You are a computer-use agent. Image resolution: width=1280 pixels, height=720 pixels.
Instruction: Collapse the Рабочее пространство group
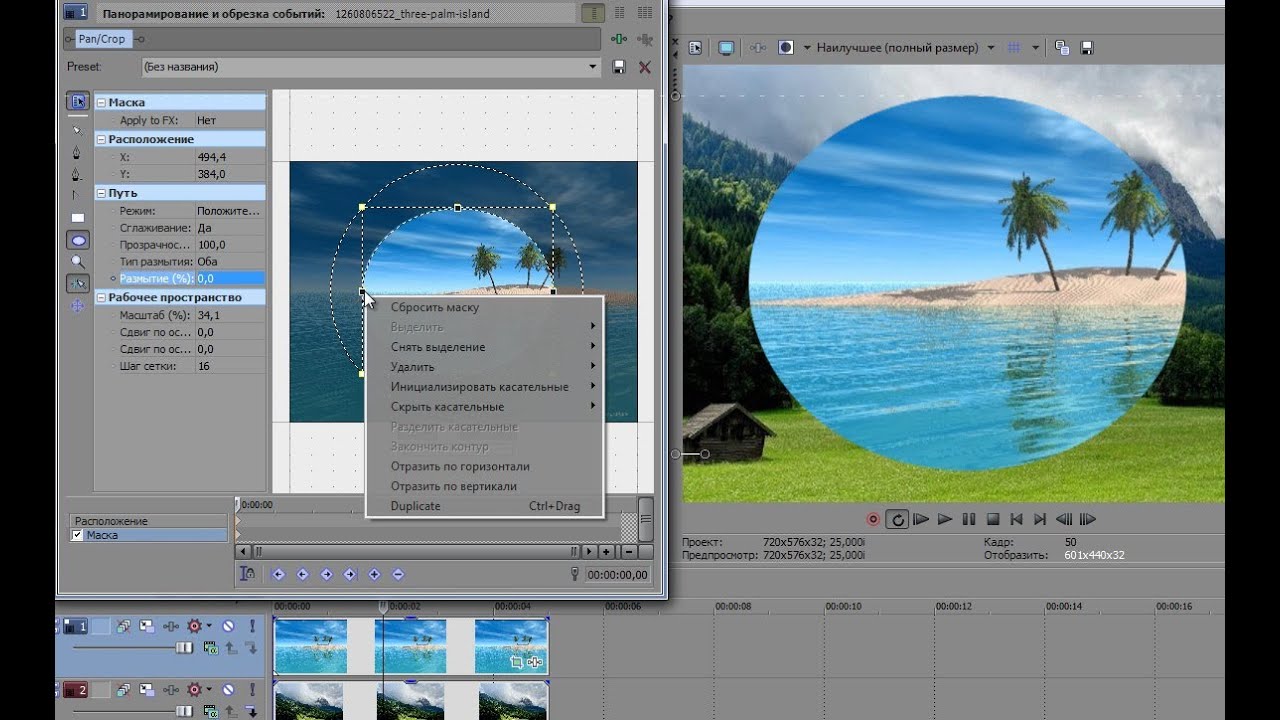tap(101, 297)
